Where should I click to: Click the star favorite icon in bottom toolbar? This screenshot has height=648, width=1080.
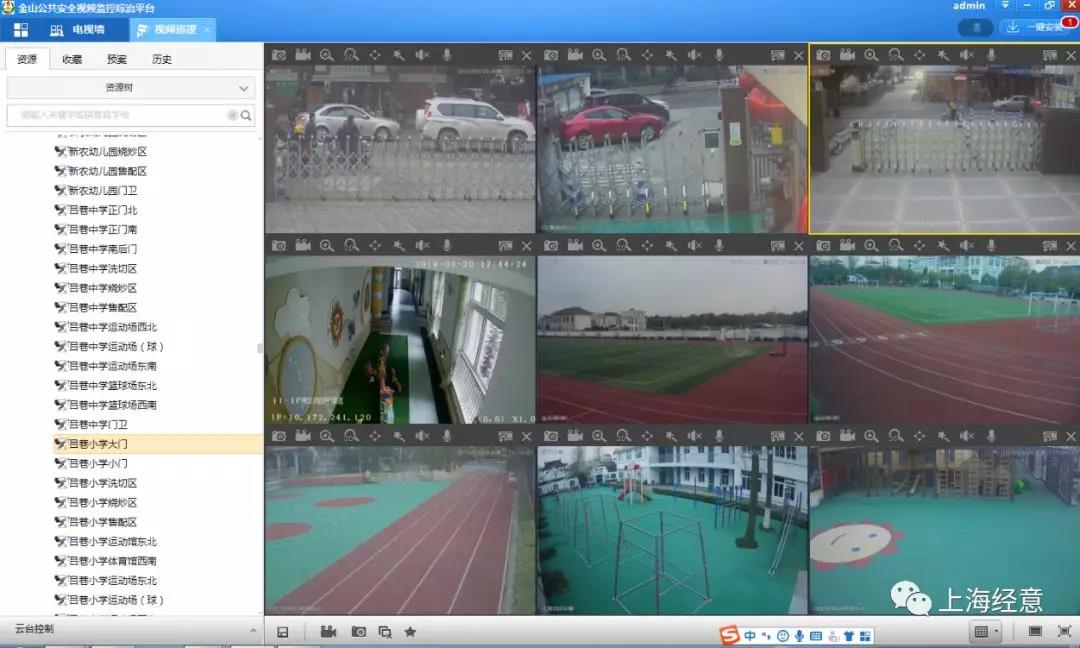click(x=410, y=631)
